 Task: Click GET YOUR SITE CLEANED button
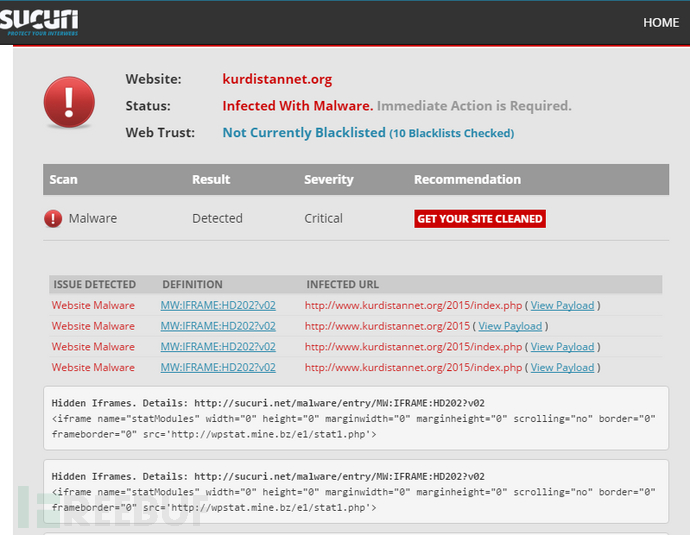(x=480, y=219)
